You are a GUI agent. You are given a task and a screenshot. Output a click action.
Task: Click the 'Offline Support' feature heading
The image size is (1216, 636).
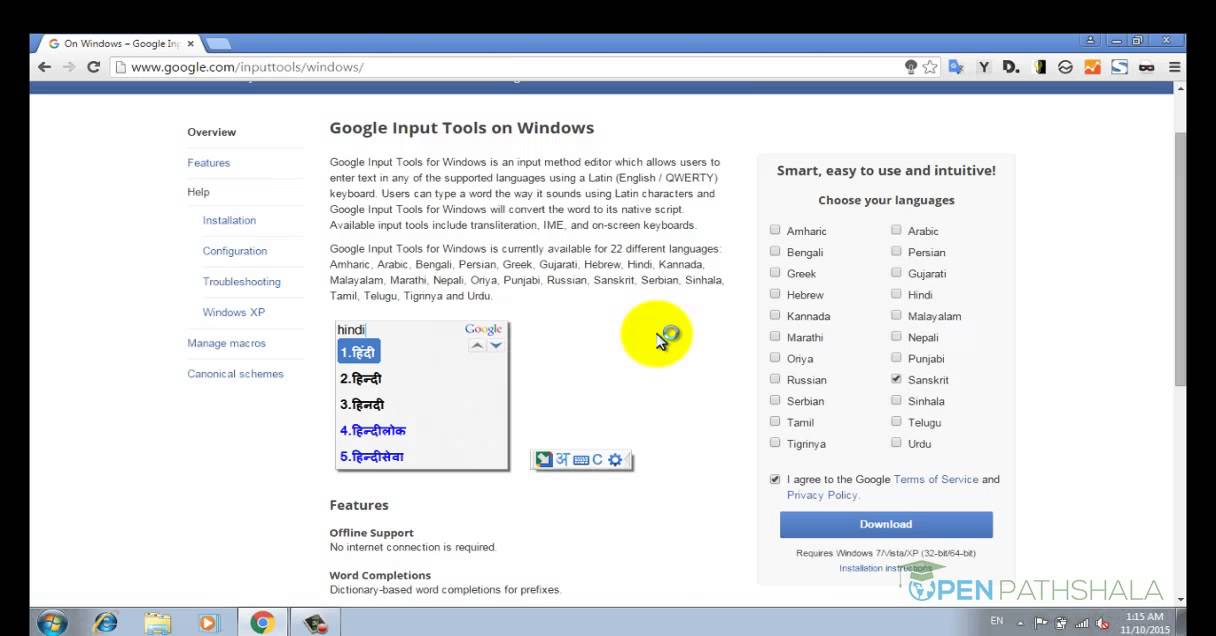(371, 533)
